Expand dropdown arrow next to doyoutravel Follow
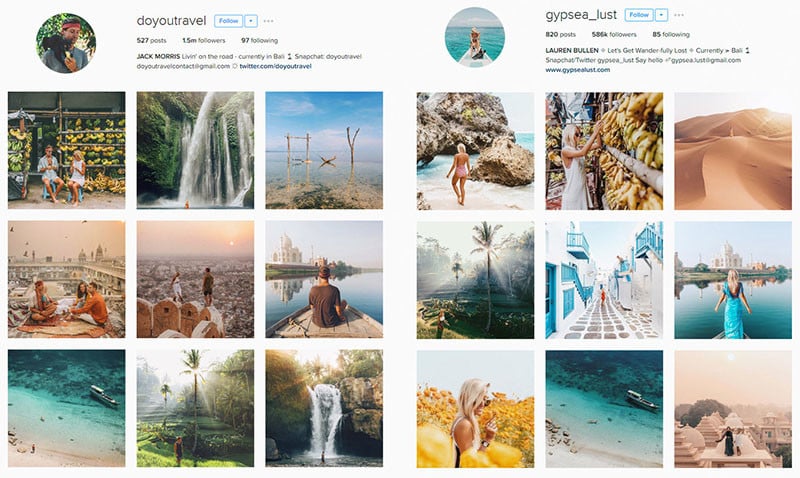The width and height of the screenshot is (800, 478). point(251,21)
